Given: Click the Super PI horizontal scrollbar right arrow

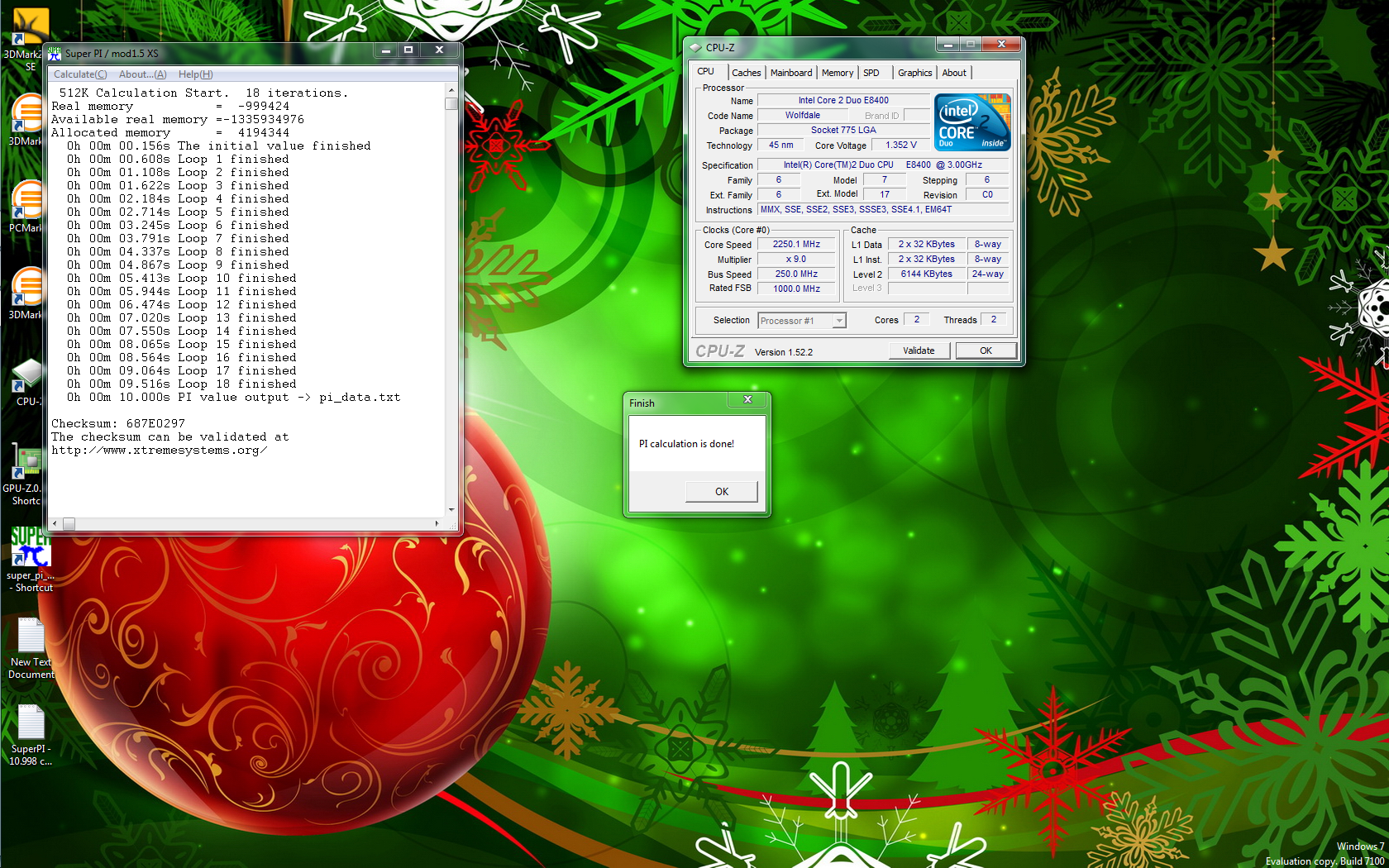Looking at the screenshot, I should pyautogui.click(x=437, y=523).
